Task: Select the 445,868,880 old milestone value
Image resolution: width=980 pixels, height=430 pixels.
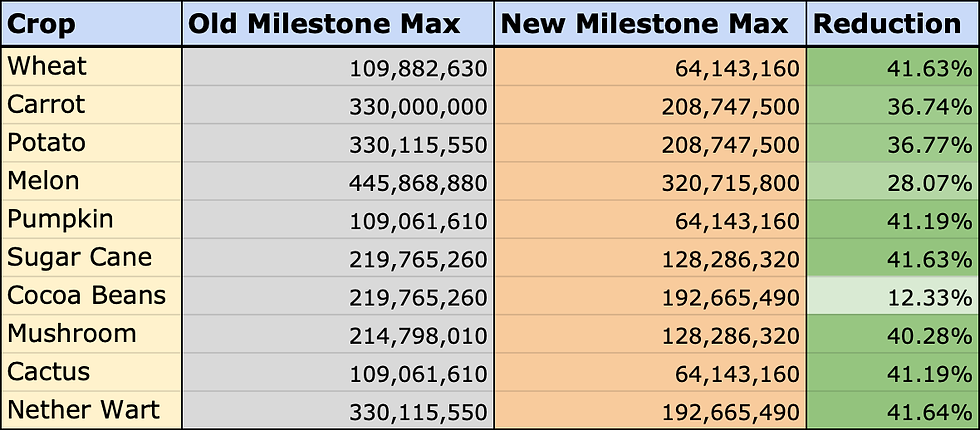Action: [x=338, y=181]
